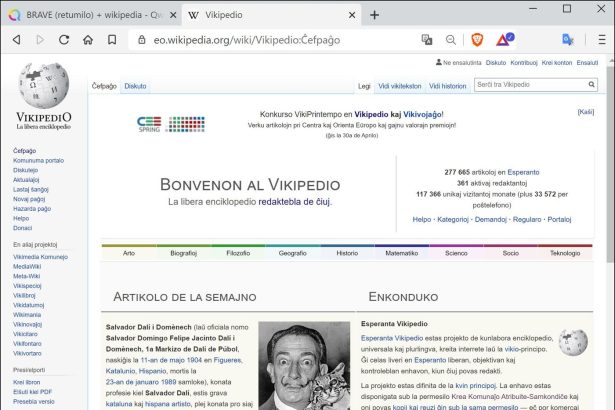This screenshot has height=410, width=615.
Task: Click the Portaloj link under the statistics
Action: 559,220
